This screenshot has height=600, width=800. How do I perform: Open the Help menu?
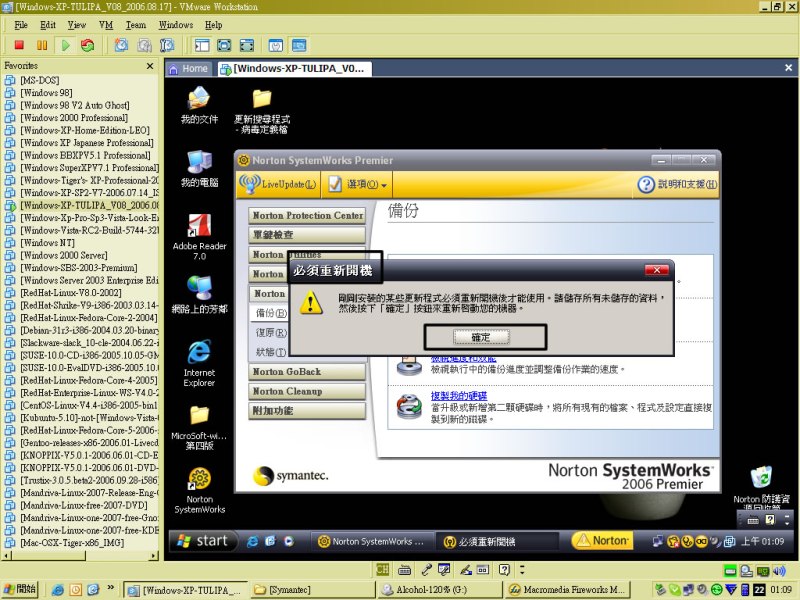coord(214,25)
